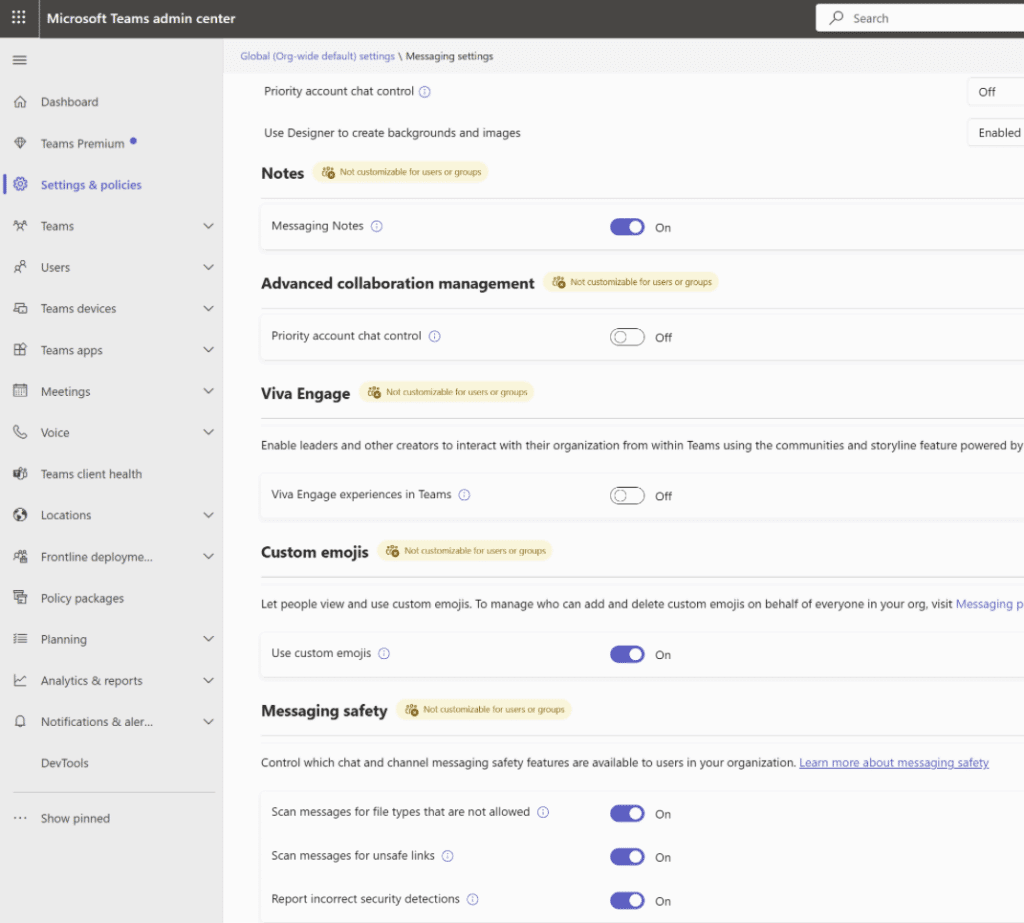The width and height of the screenshot is (1024, 923).
Task: Expand the Users section chevron
Action: pyautogui.click(x=208, y=268)
